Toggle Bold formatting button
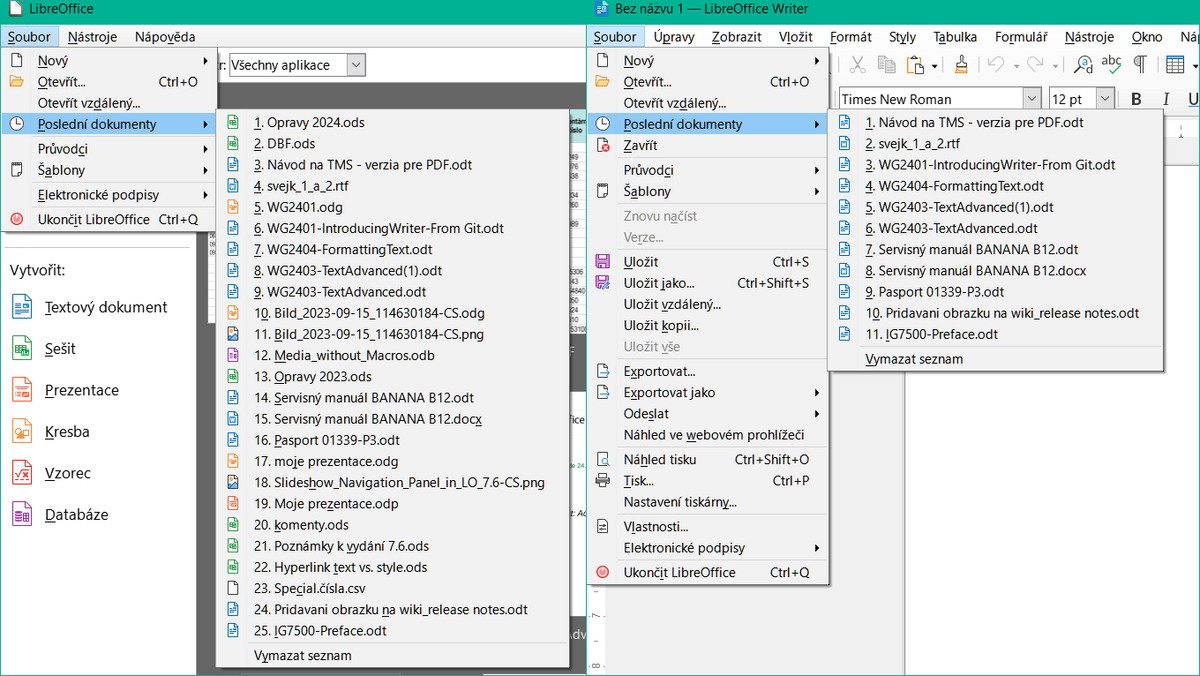 (x=1136, y=99)
